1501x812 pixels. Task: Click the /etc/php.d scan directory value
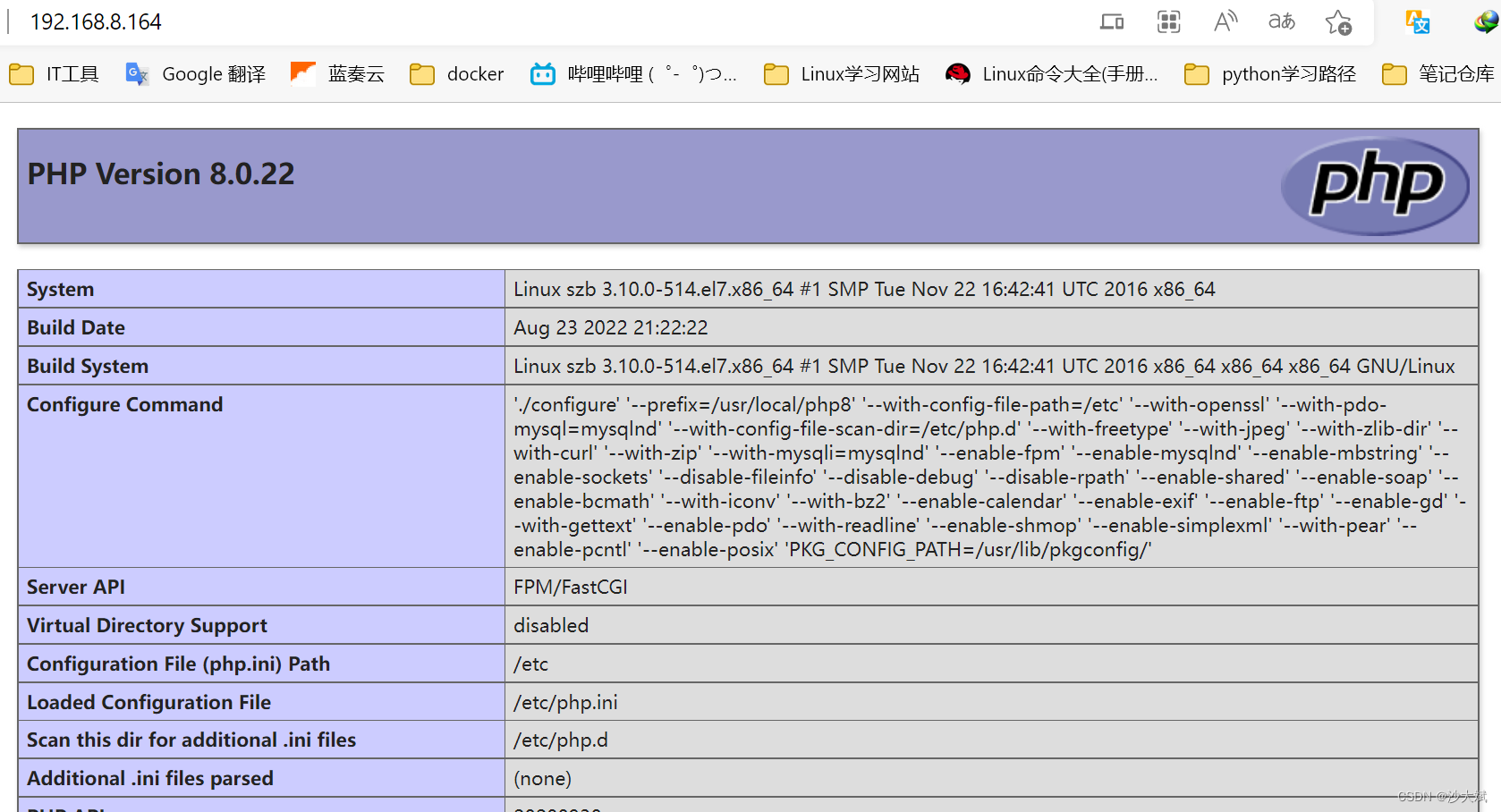click(x=561, y=740)
